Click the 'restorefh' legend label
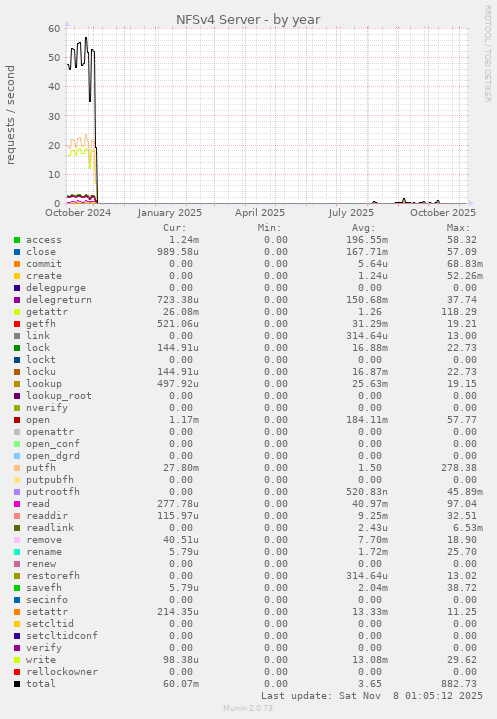 click(53, 575)
